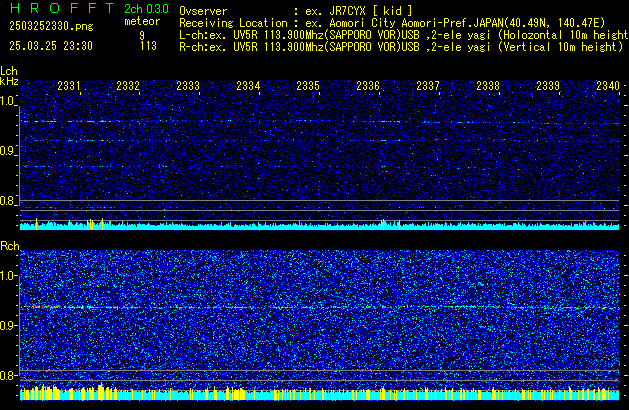Click the 2331 time marker
This screenshot has height=410, width=629.
click(x=69, y=86)
